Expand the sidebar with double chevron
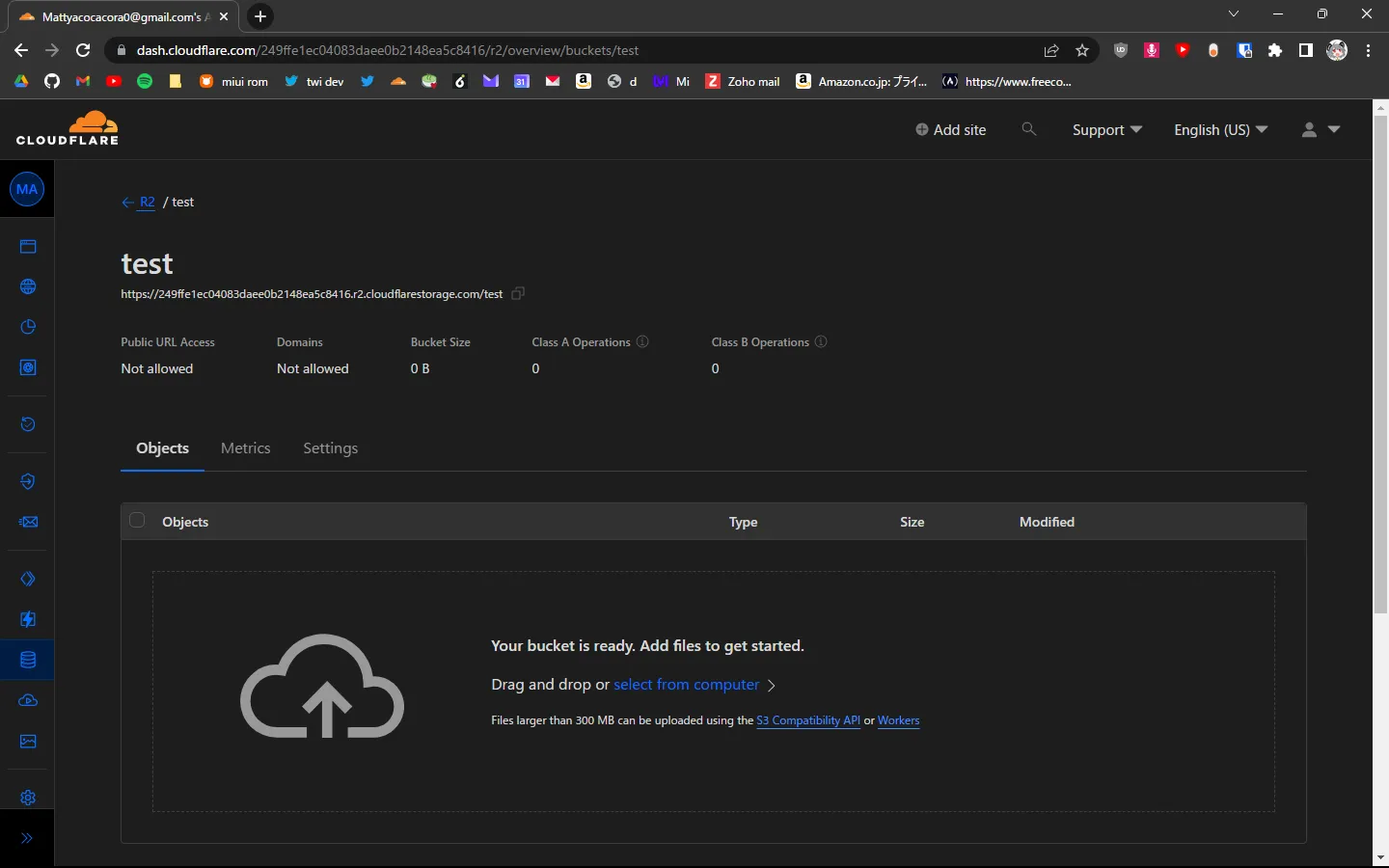The image size is (1389, 868). (x=27, y=838)
